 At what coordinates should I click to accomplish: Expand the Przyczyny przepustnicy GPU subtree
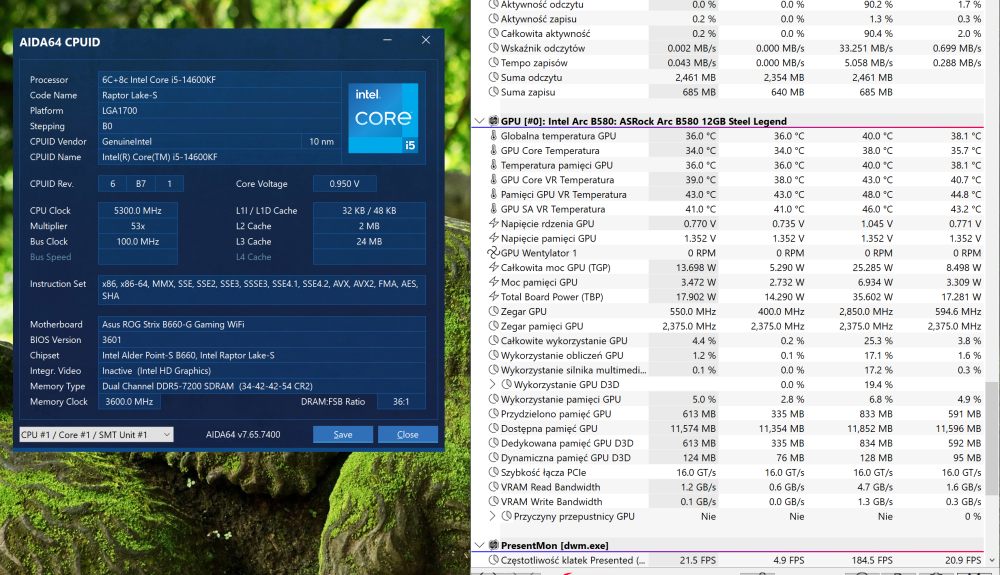[x=492, y=517]
